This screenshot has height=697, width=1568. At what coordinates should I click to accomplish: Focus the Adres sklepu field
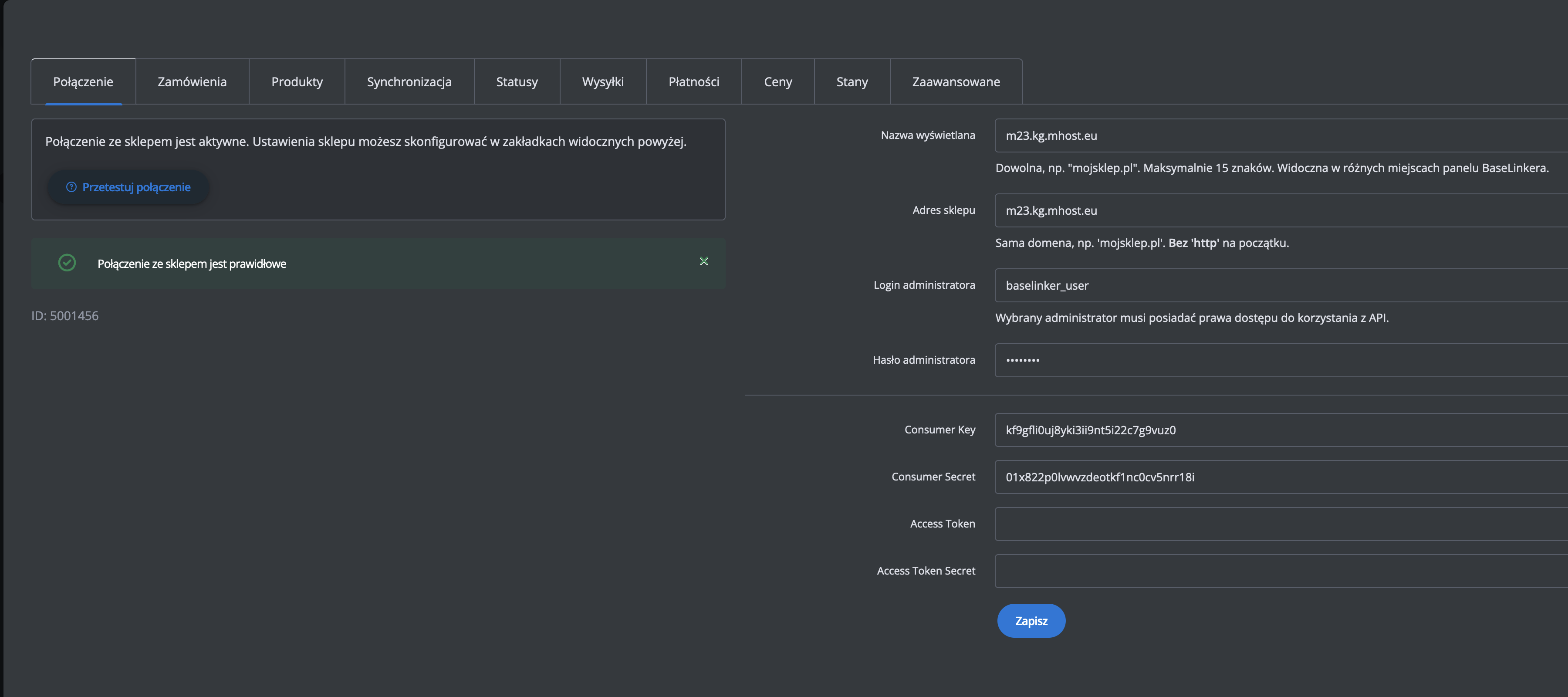point(1278,210)
